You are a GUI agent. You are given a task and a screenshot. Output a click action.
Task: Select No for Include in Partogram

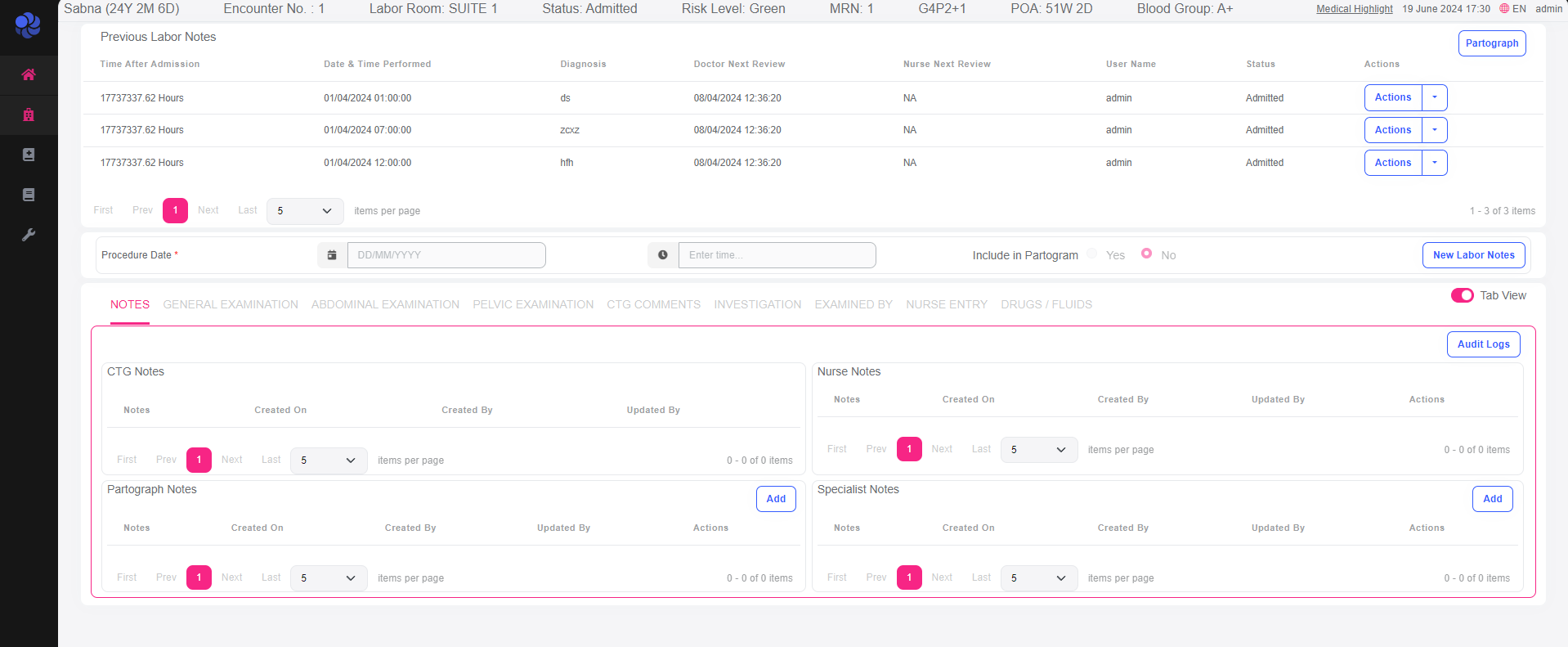[x=1146, y=254]
